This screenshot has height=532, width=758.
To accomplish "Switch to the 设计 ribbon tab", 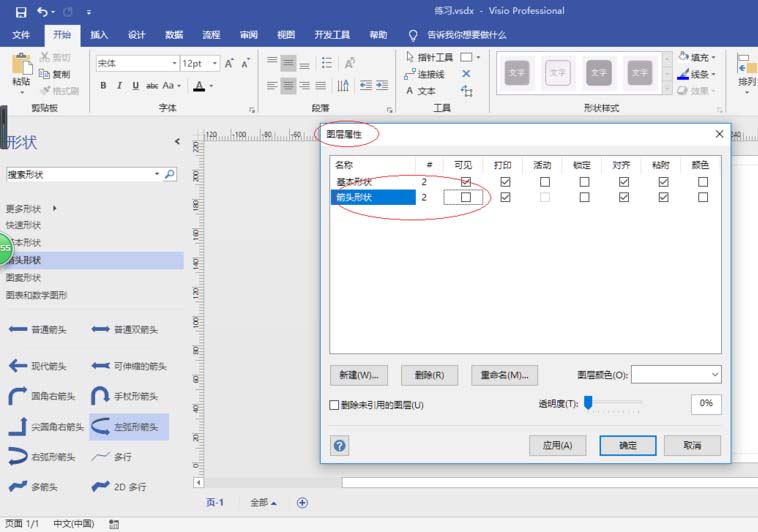I will pyautogui.click(x=136, y=35).
